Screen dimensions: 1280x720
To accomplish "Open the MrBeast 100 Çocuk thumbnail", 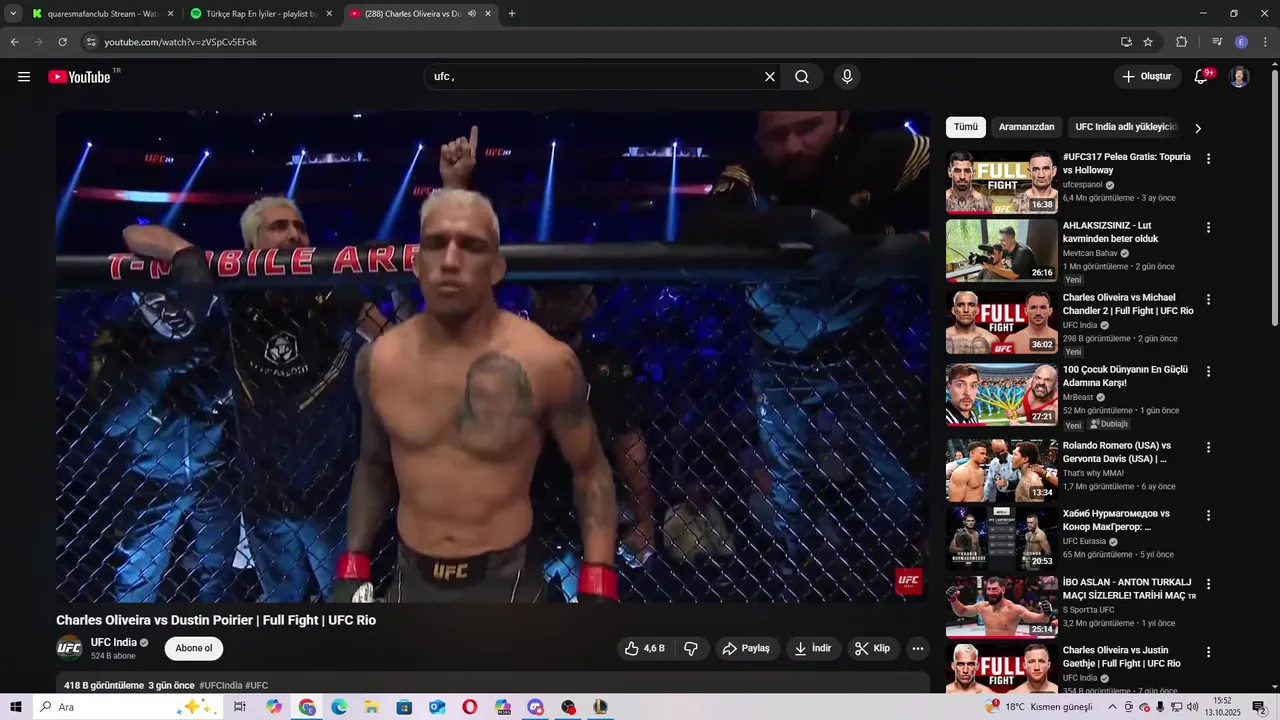I will click(x=1002, y=395).
